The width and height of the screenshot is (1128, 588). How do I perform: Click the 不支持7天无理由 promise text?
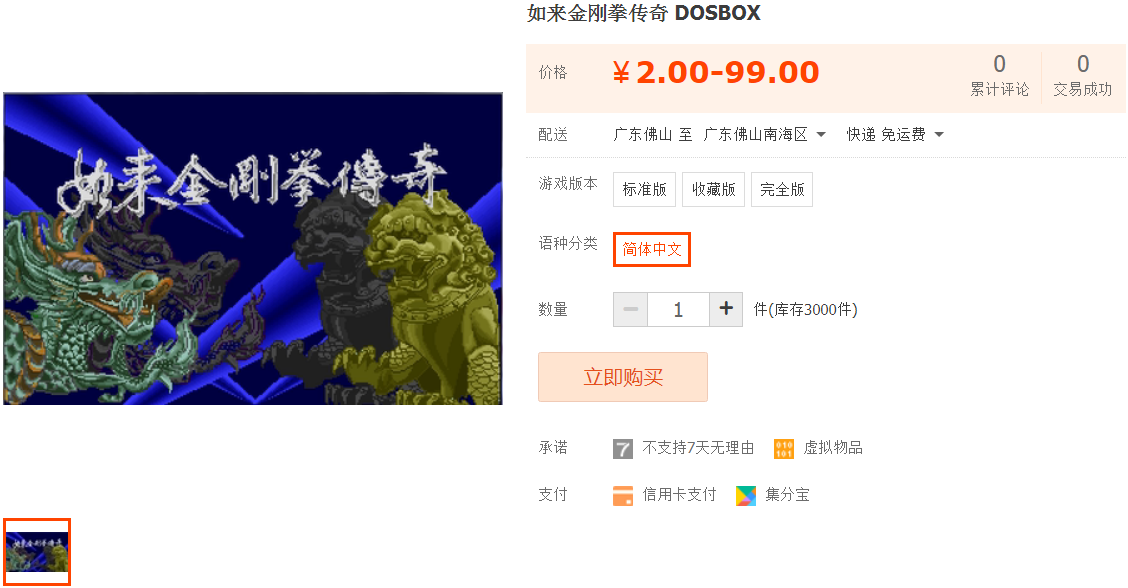[x=698, y=448]
